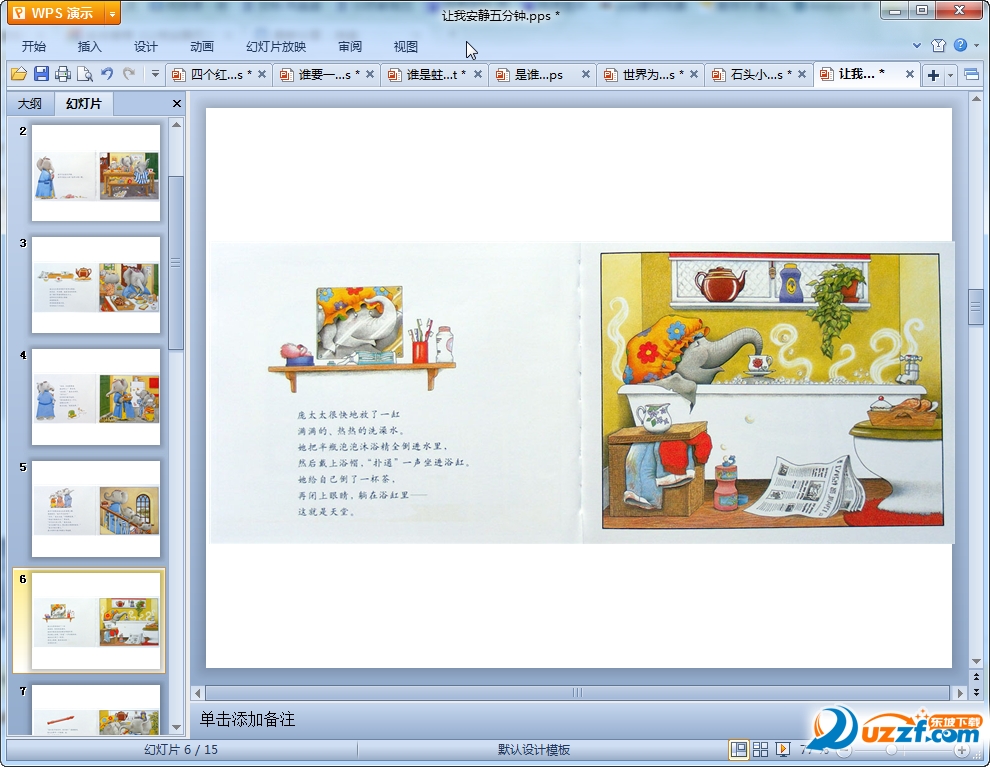
Task: Click the print icon
Action: coord(63,74)
